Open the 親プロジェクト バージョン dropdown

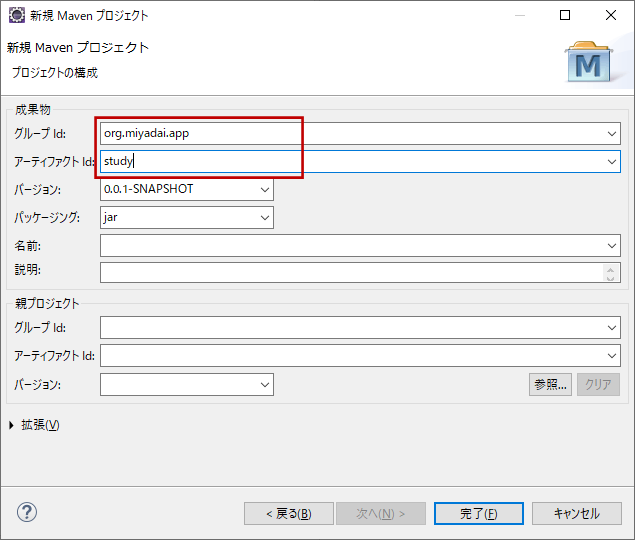pyautogui.click(x=265, y=384)
